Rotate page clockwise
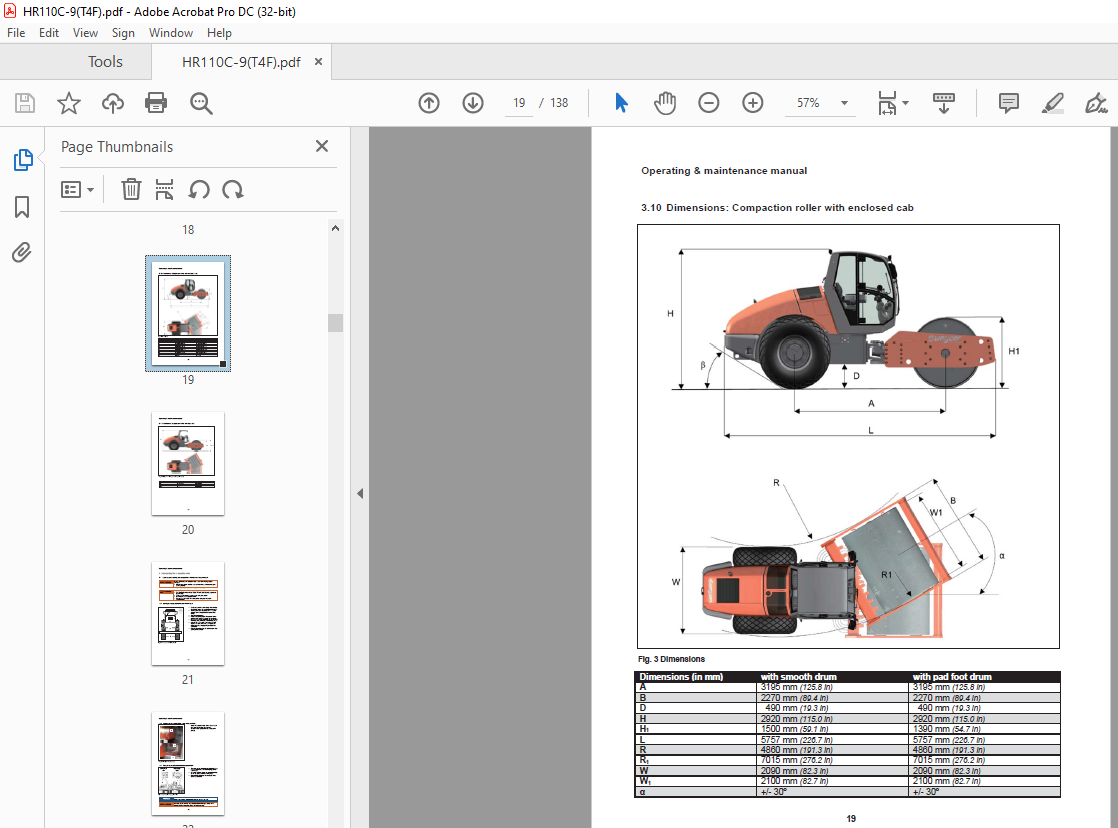This screenshot has height=828, width=1118. pyautogui.click(x=232, y=190)
